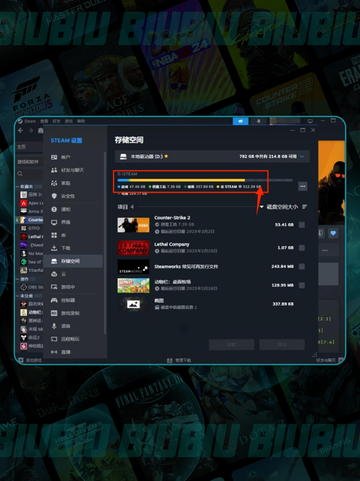The image size is (360, 481).
Task: Select the highlighted 存储空间 Storage tab
Action: [x=73, y=261]
